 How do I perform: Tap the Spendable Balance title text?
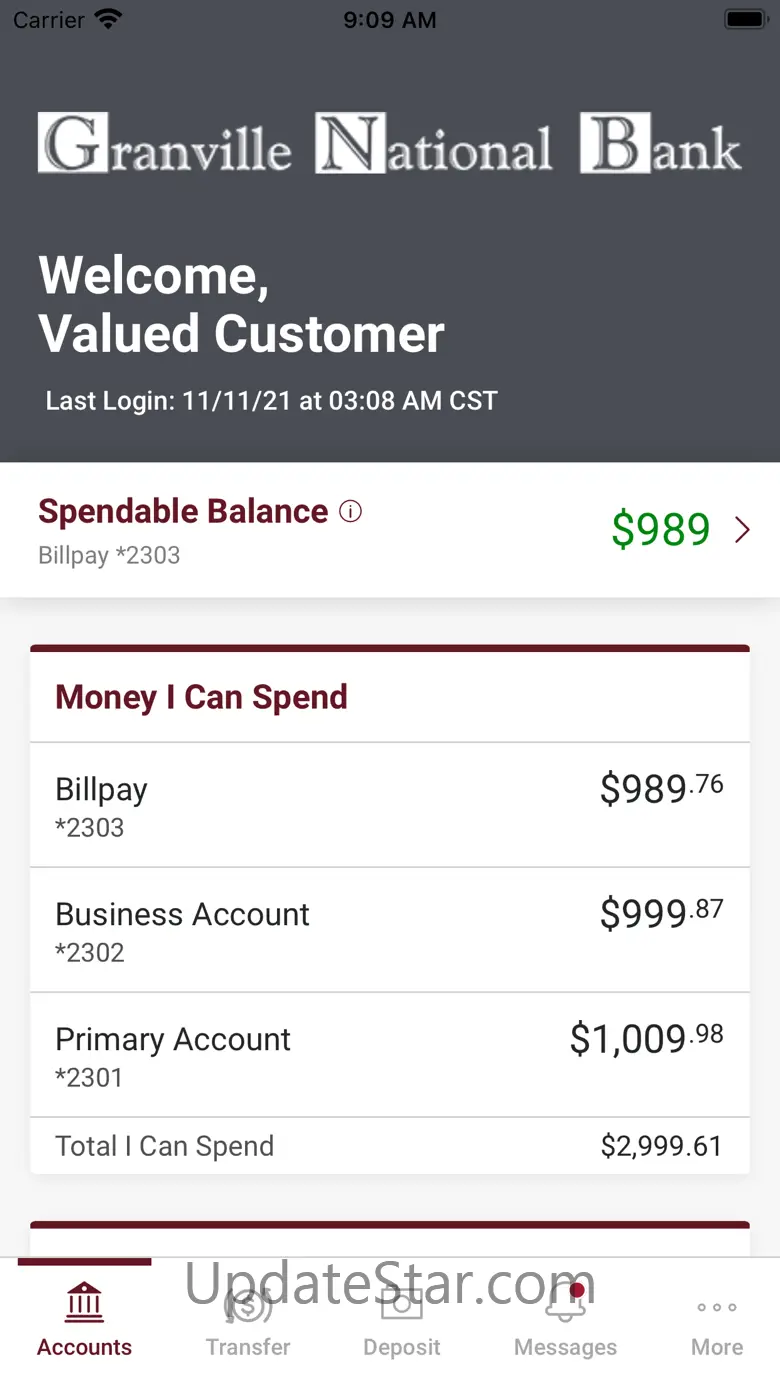tap(183, 511)
